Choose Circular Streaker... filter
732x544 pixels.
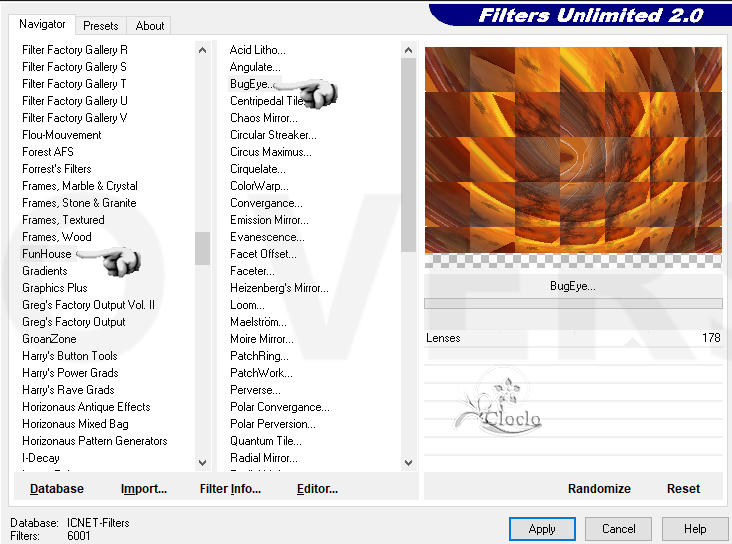point(273,135)
